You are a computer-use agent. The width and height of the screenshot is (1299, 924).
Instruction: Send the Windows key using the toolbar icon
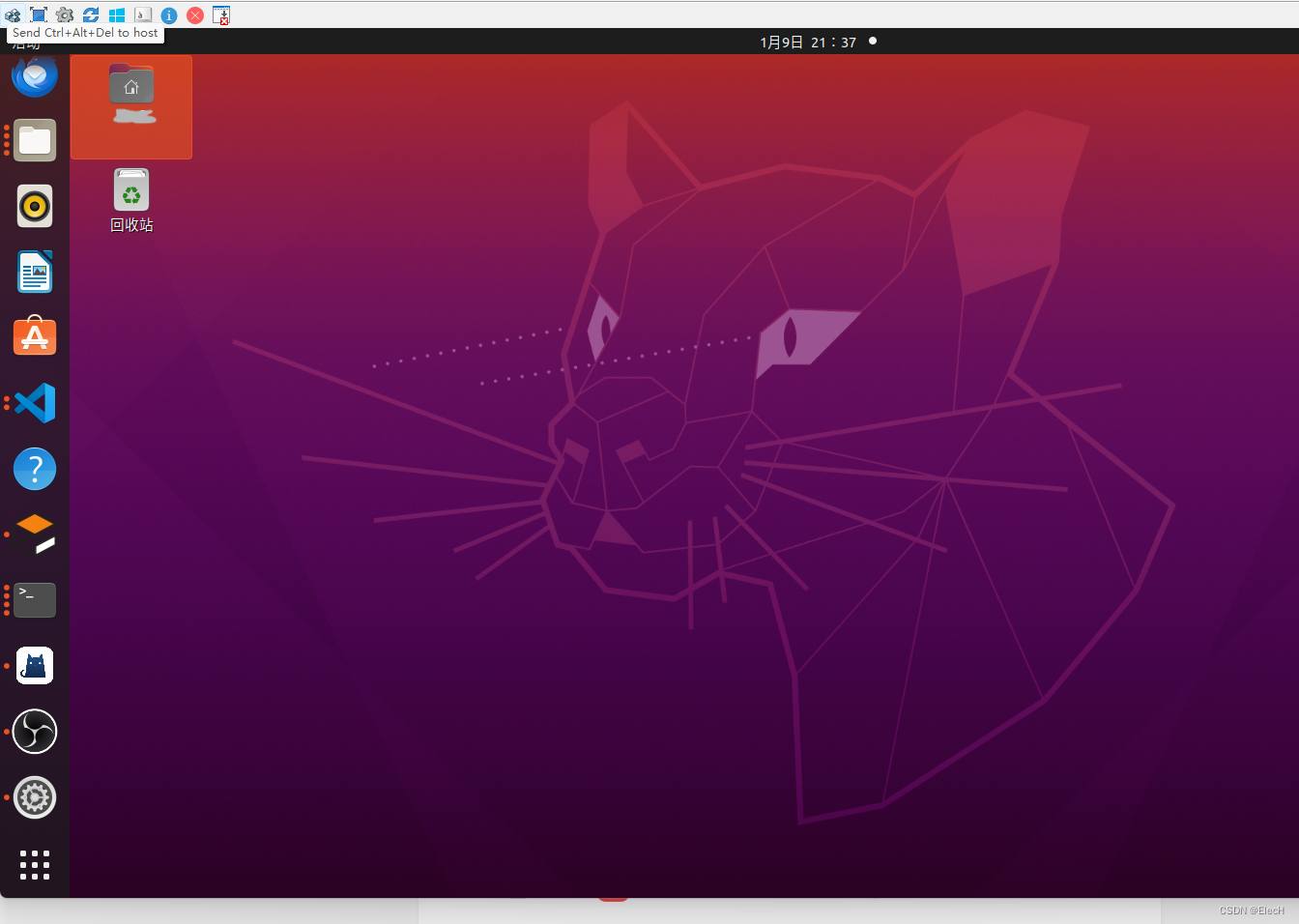point(116,14)
